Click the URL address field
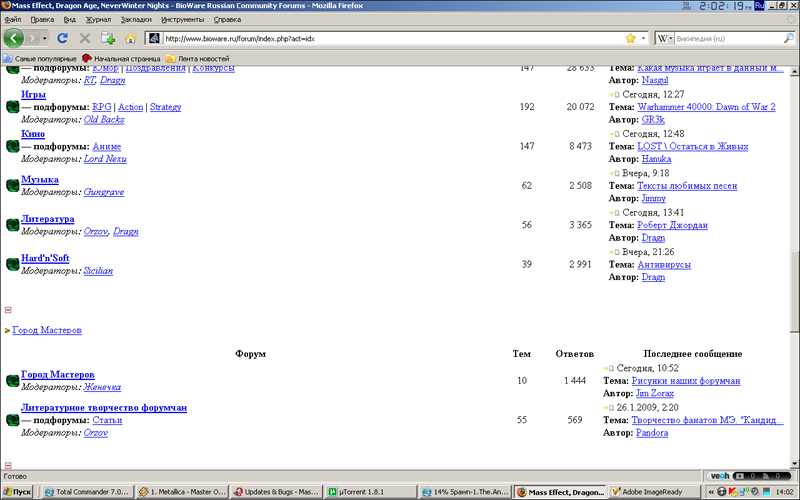 (x=393, y=38)
